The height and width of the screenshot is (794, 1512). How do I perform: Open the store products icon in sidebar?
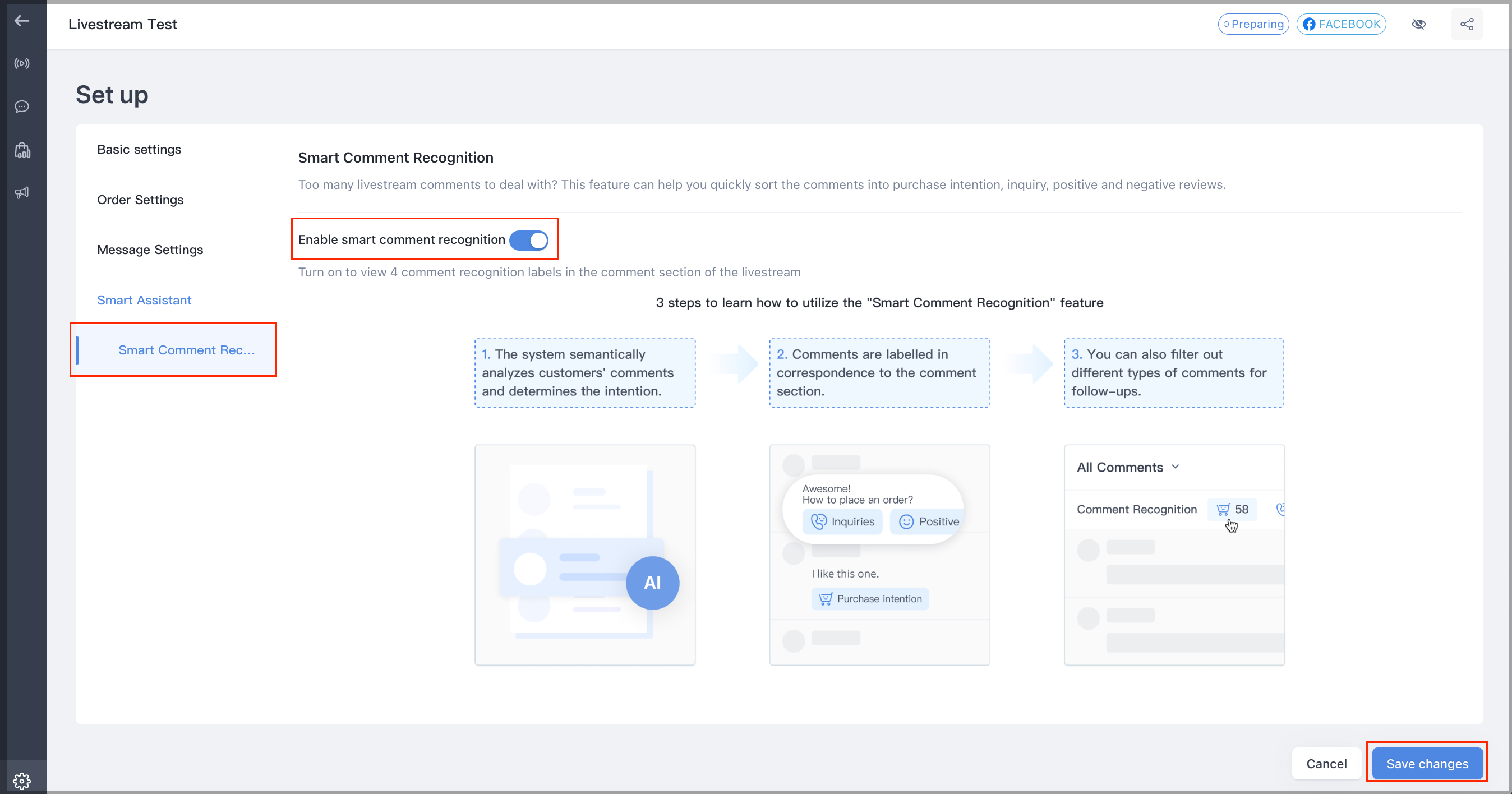(22, 150)
